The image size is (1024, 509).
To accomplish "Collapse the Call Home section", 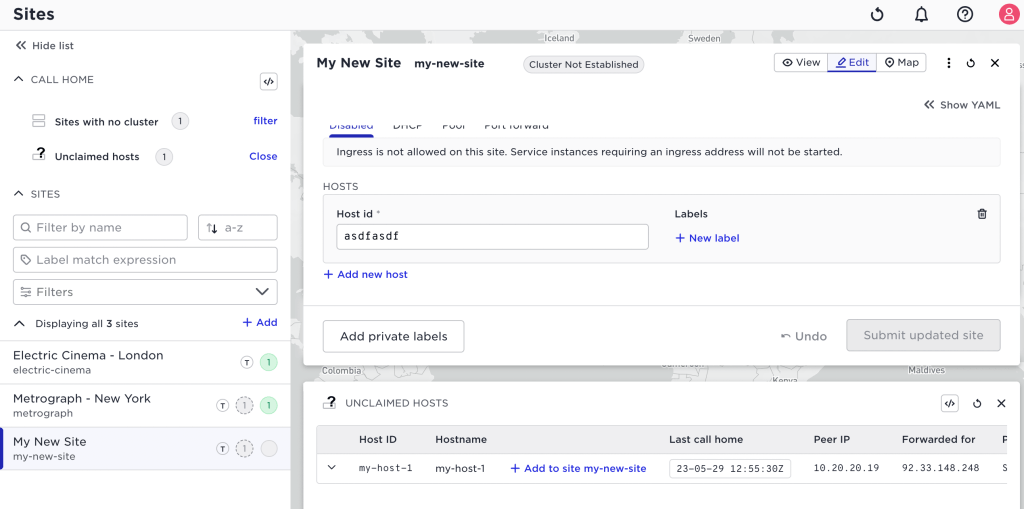I will click(x=18, y=79).
